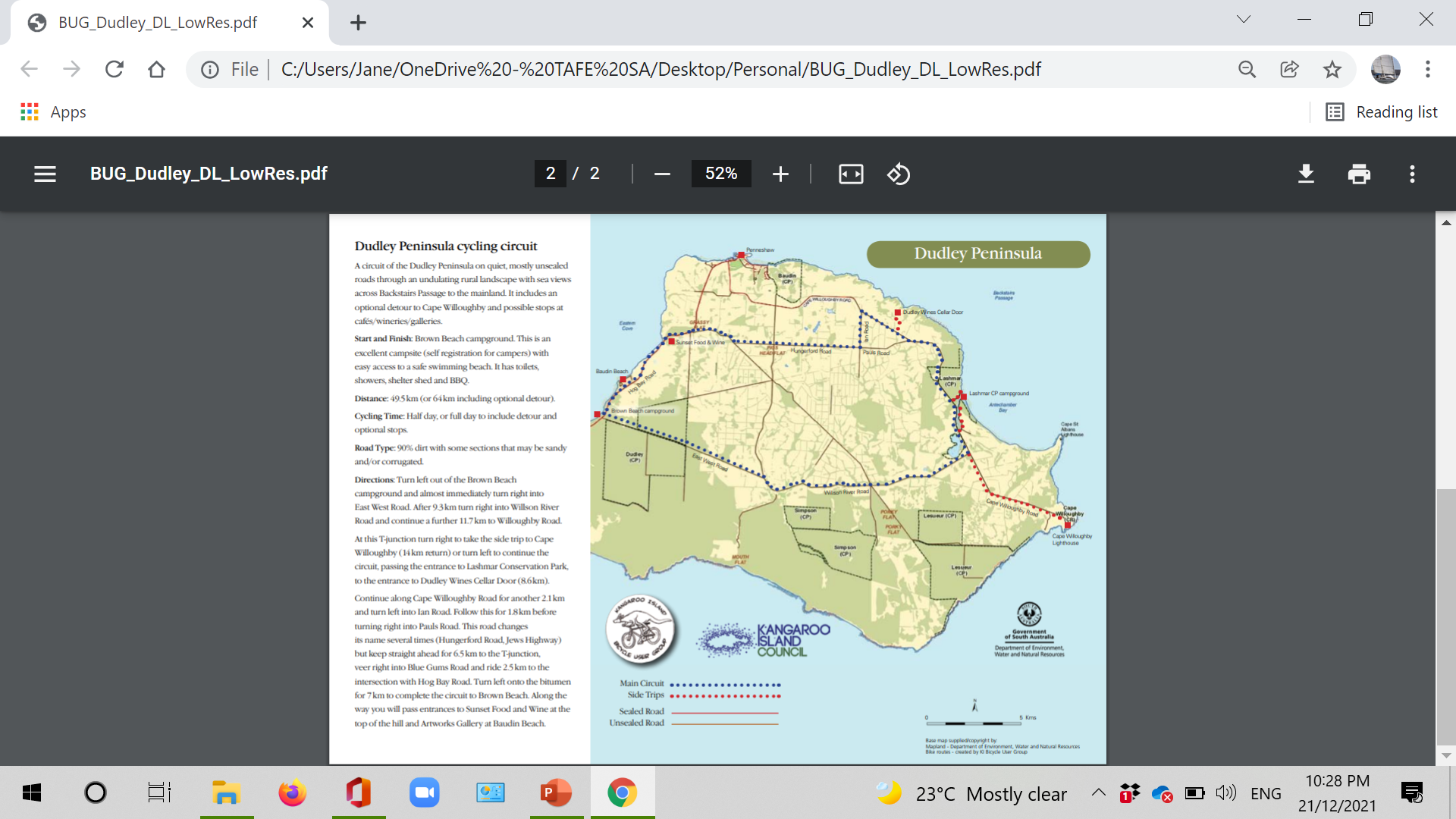This screenshot has height=819, width=1456.
Task: Click the fit to page icon
Action: (851, 174)
